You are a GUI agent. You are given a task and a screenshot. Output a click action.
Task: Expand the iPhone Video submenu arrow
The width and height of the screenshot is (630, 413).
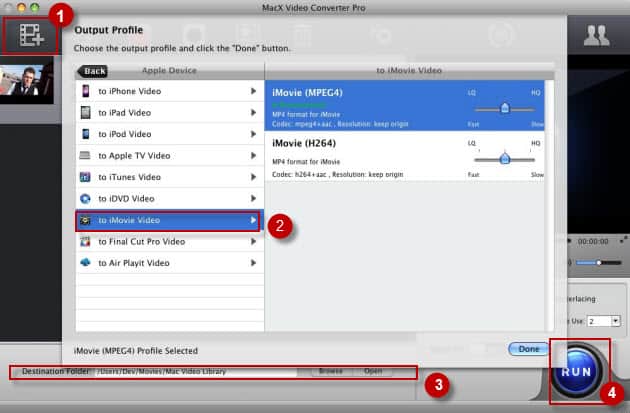coord(253,91)
